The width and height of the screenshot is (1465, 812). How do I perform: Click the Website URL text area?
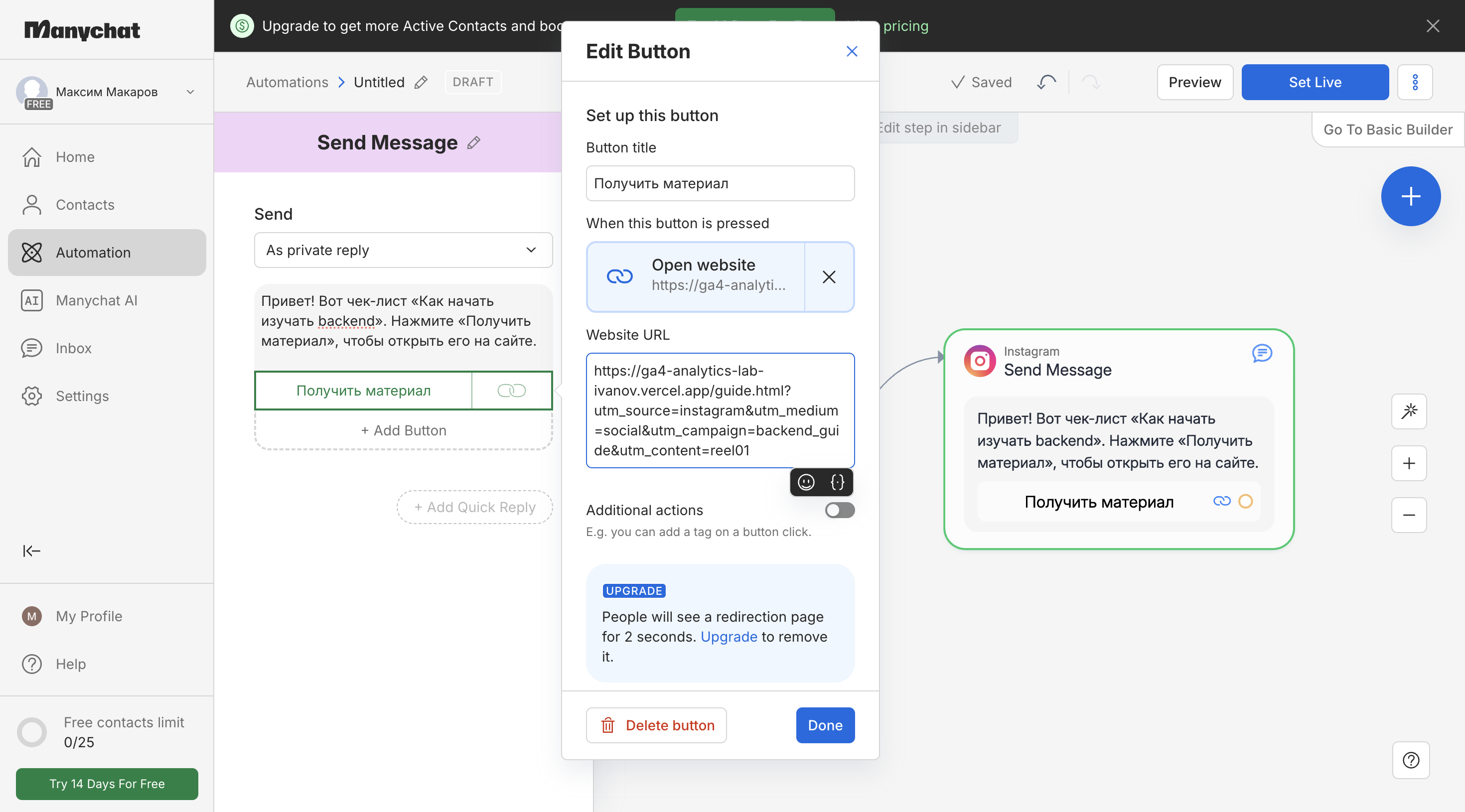[720, 410]
